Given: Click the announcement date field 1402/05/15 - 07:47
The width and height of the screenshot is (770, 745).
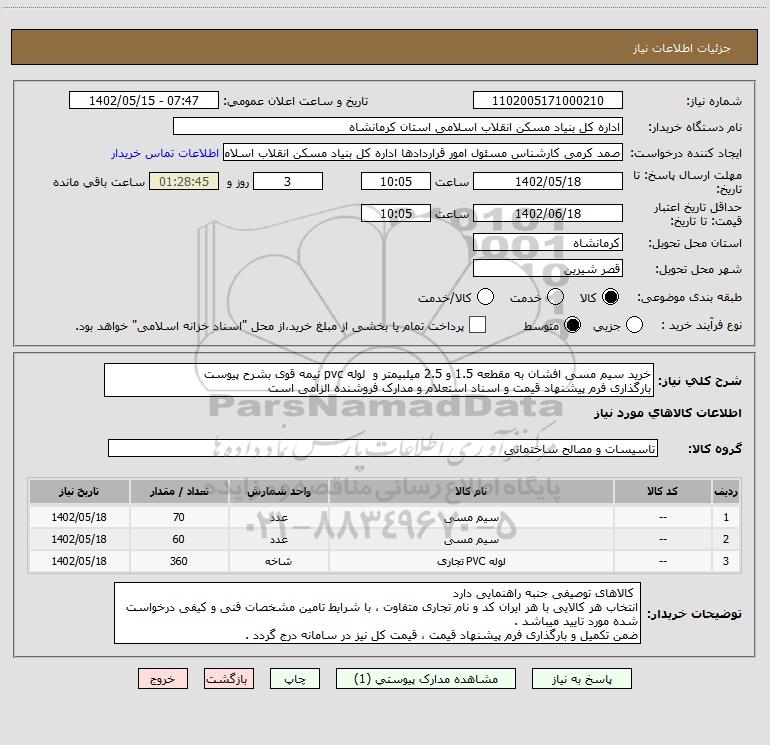Looking at the screenshot, I should tap(144, 101).
